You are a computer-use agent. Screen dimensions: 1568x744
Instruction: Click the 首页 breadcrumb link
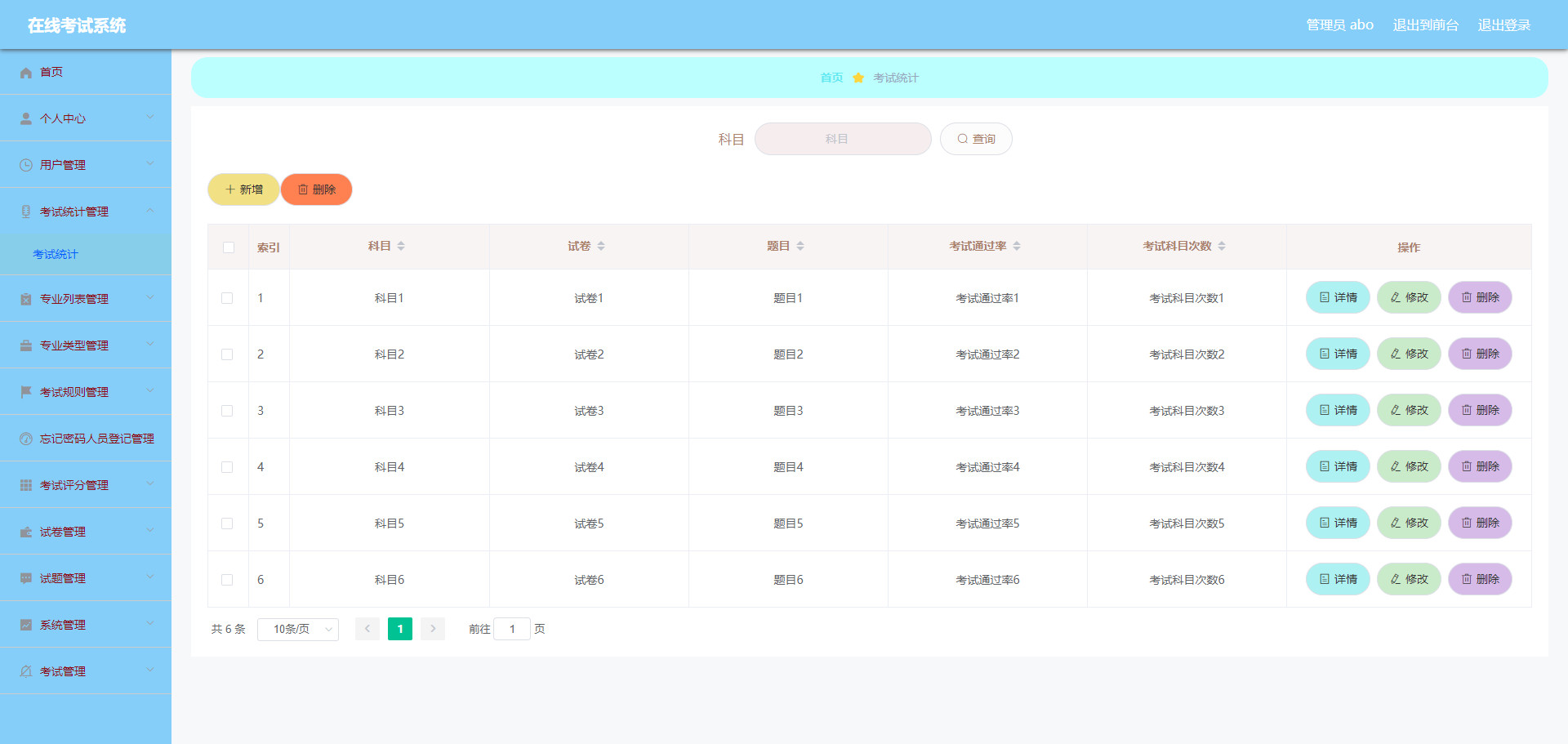(x=831, y=78)
